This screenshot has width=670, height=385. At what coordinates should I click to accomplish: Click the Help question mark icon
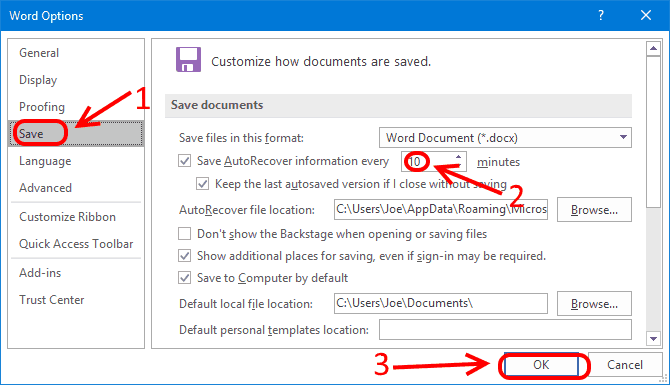tap(601, 15)
